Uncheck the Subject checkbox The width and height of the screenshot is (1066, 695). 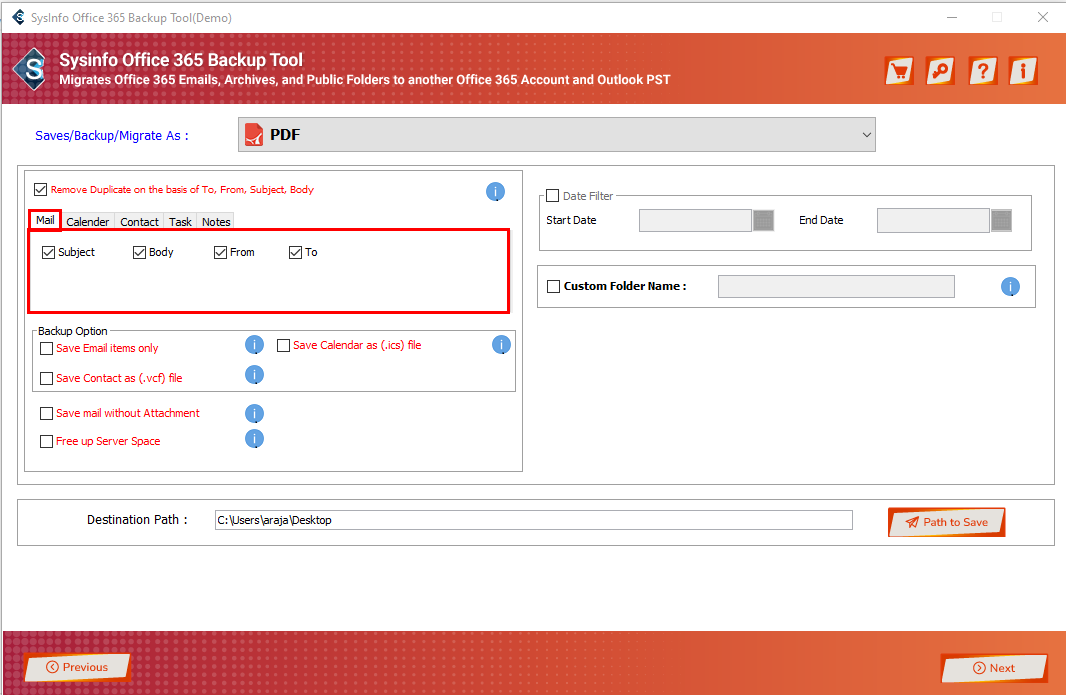coord(48,252)
